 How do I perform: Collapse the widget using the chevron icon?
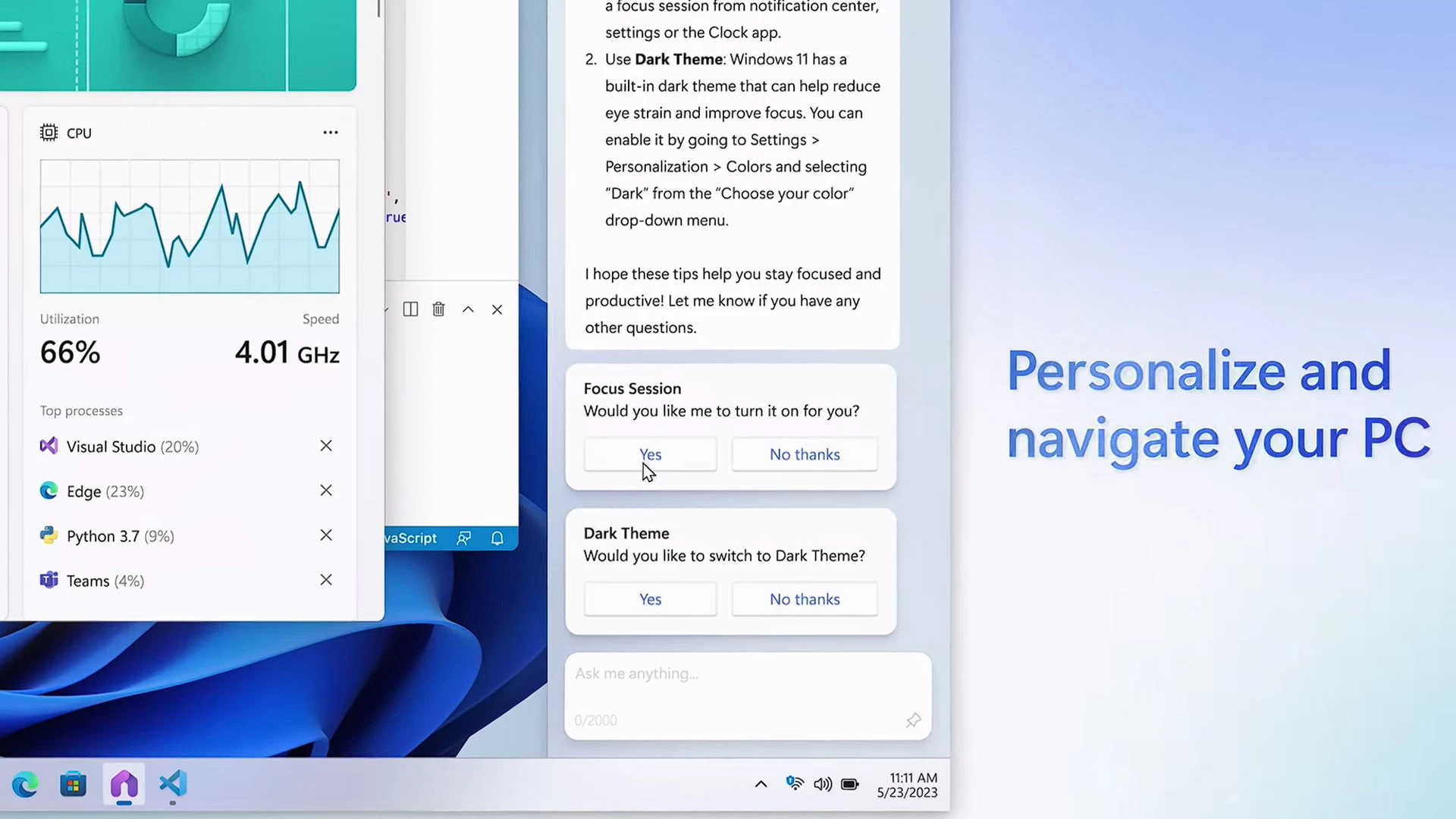click(467, 309)
